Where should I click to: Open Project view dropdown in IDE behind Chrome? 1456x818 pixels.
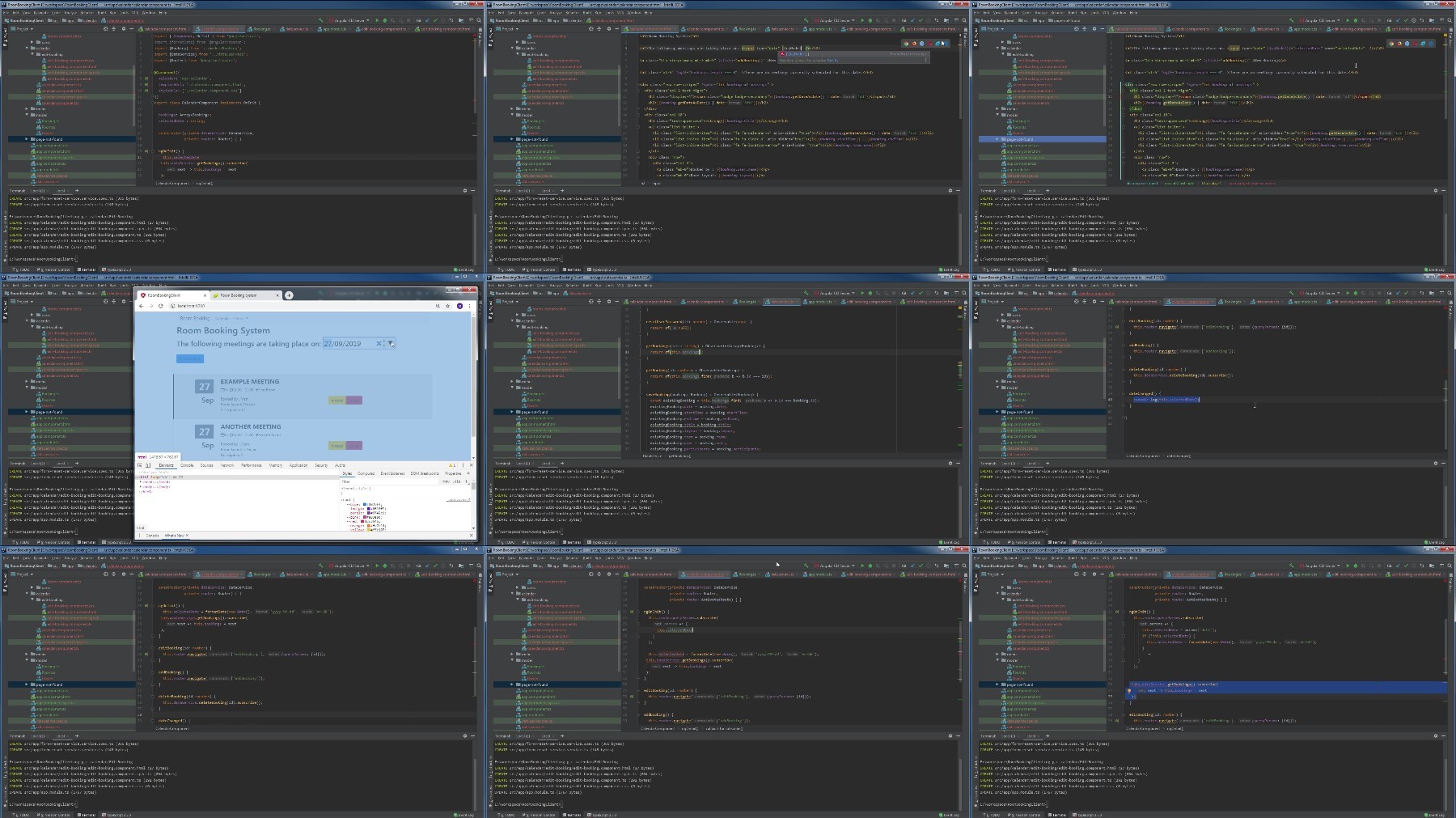(23, 301)
